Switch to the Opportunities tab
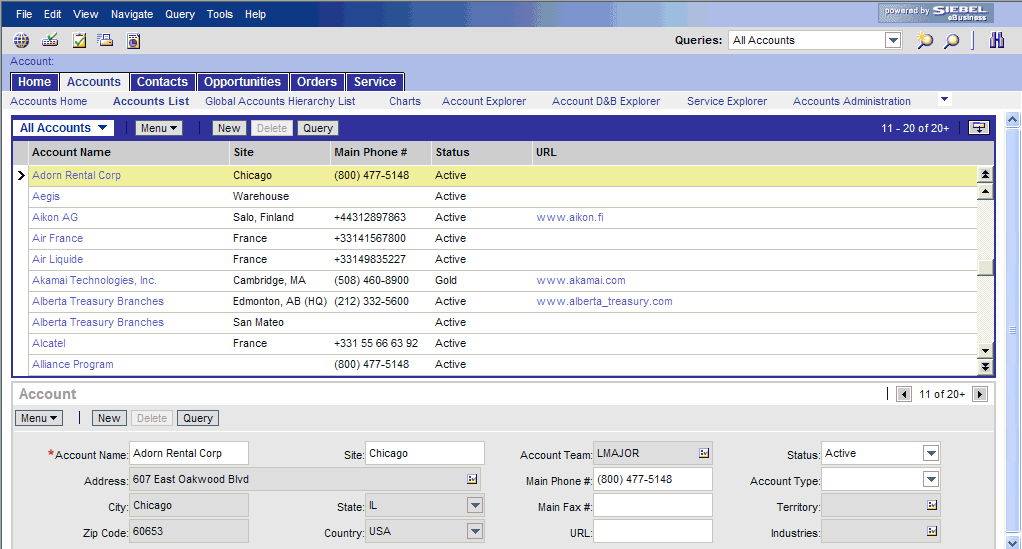 click(x=242, y=82)
